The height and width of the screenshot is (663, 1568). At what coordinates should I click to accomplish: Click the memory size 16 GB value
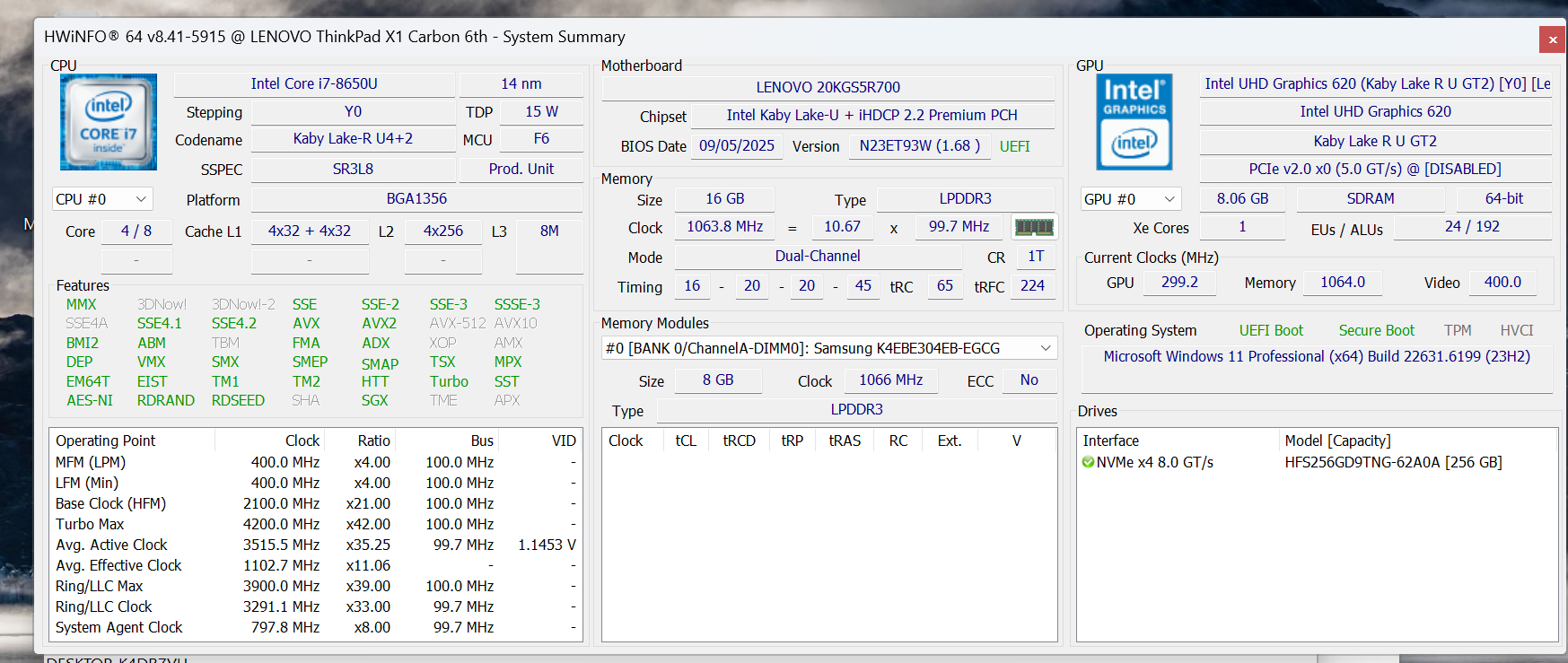(x=724, y=199)
